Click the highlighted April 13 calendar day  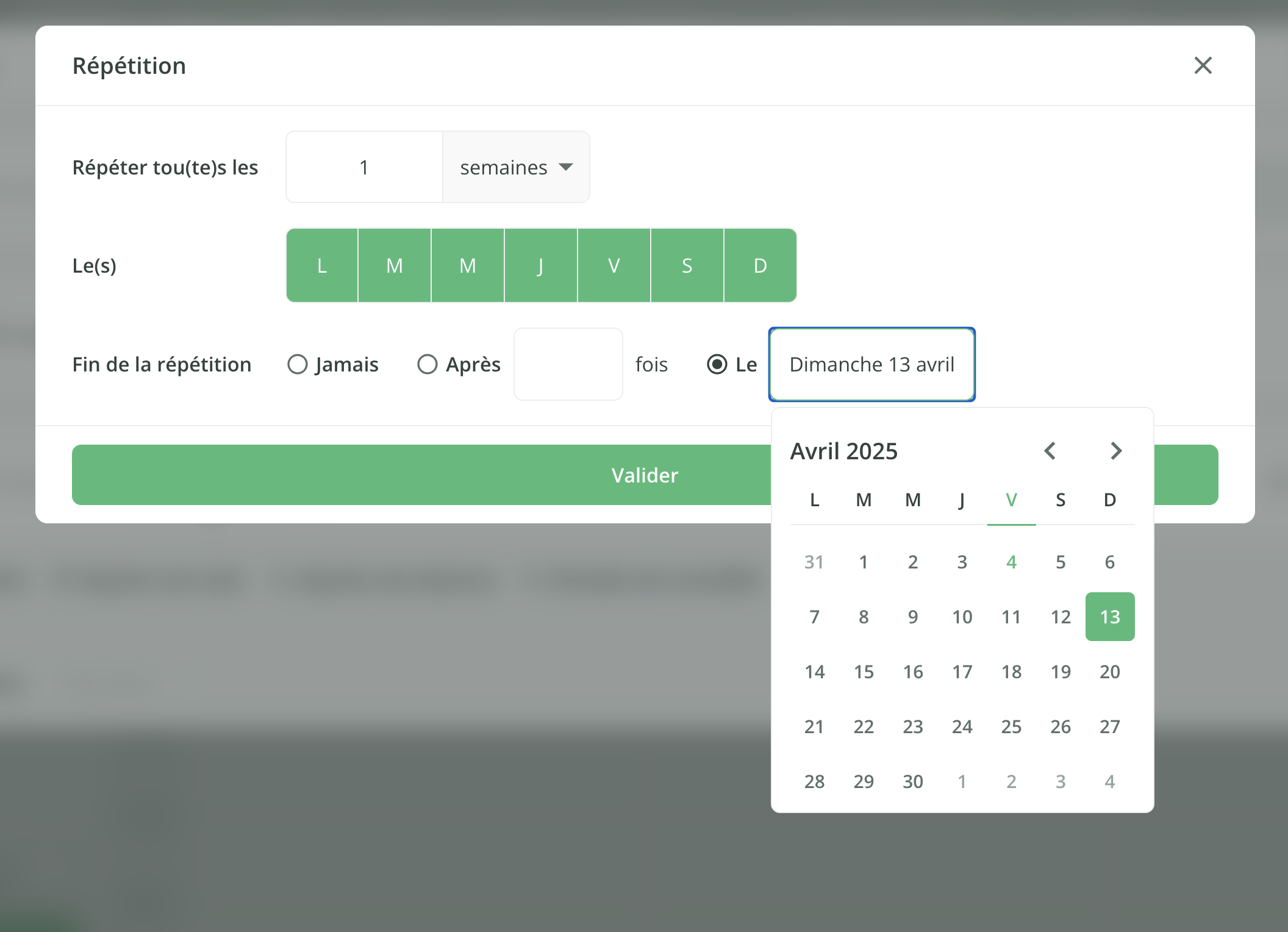point(1110,617)
